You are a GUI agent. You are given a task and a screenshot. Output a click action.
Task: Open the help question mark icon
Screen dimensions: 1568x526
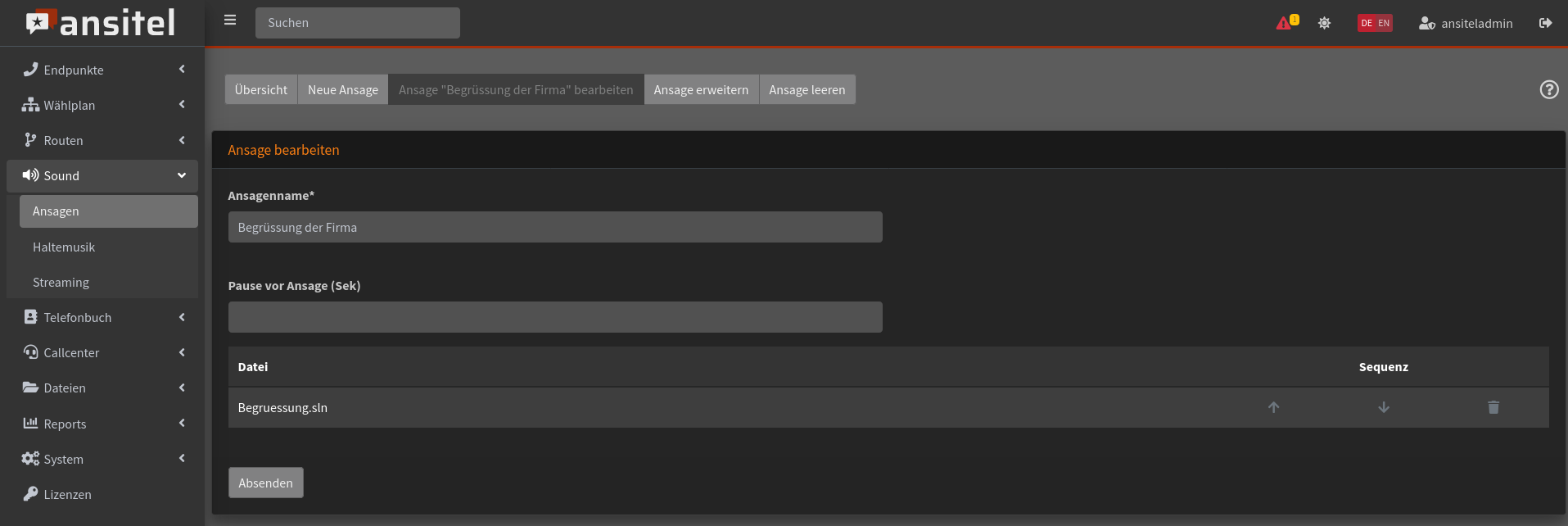[1548, 90]
